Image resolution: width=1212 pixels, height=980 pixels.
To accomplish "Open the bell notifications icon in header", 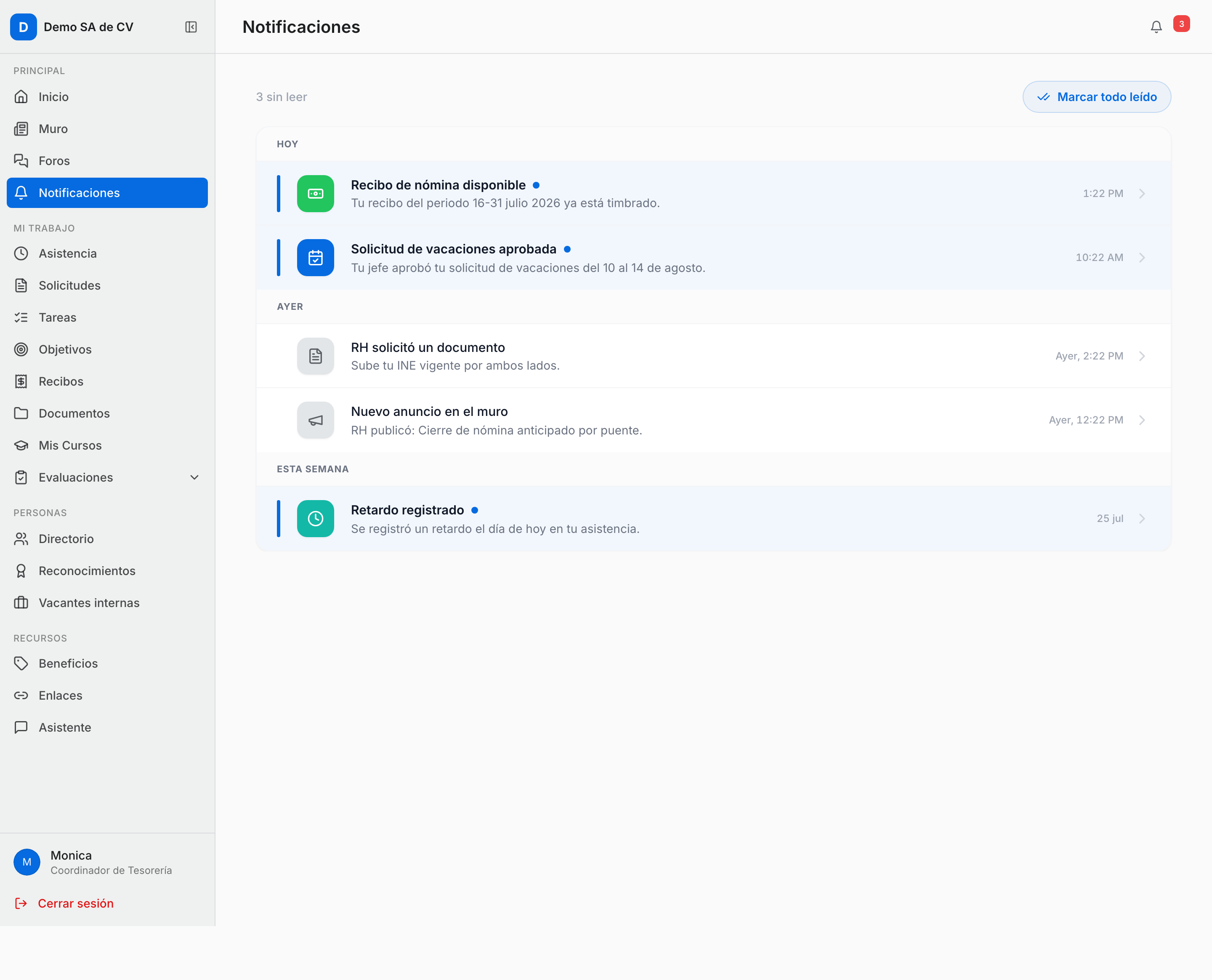I will coord(1156,27).
